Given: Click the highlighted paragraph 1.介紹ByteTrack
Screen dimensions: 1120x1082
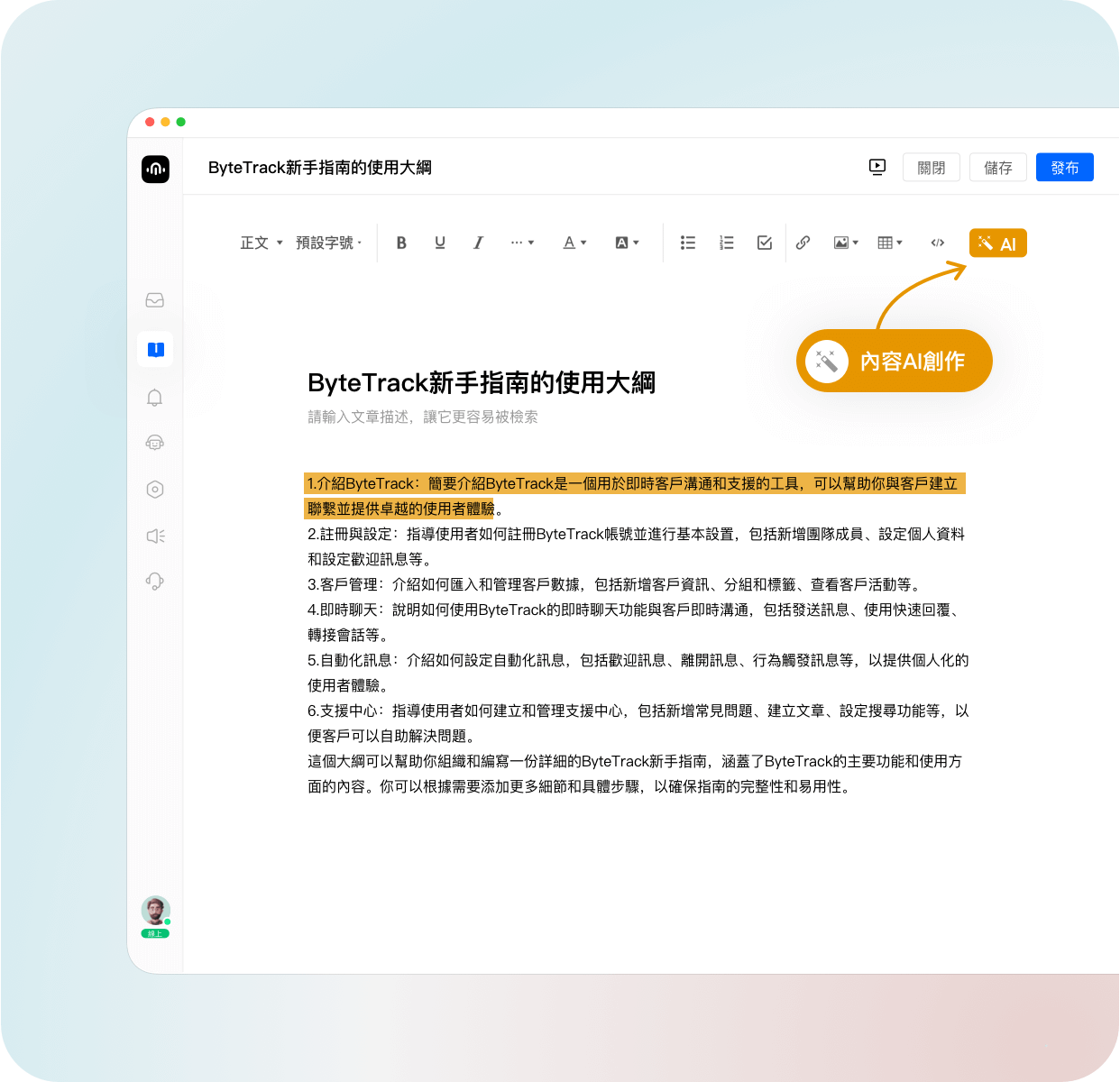Looking at the screenshot, I should (x=635, y=496).
